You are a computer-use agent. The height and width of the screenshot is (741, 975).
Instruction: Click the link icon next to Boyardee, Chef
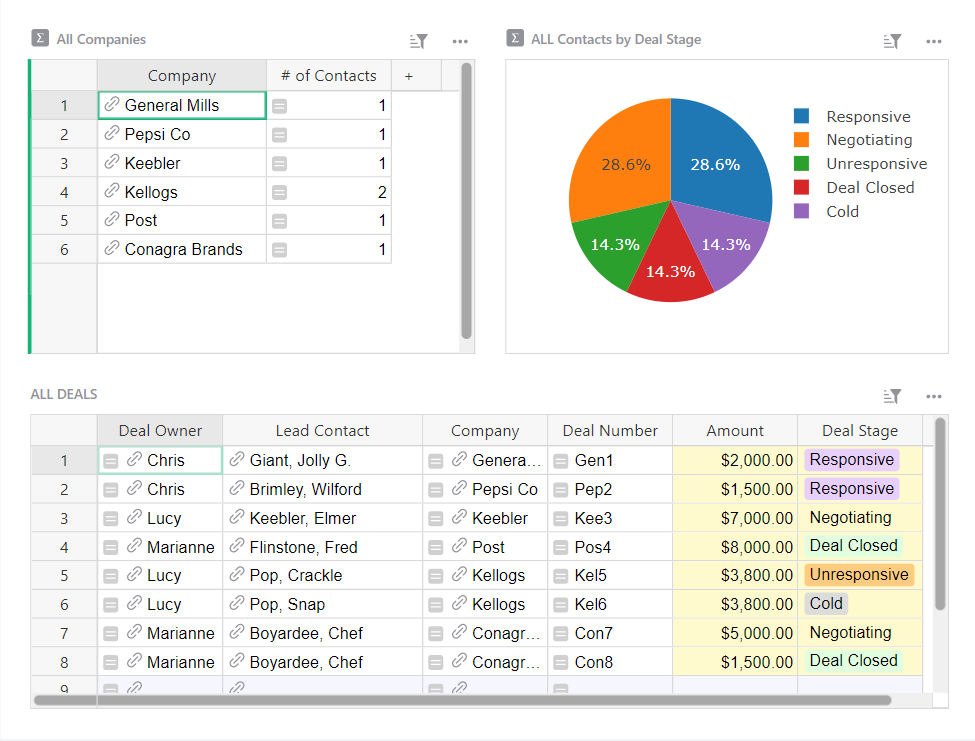coord(235,632)
